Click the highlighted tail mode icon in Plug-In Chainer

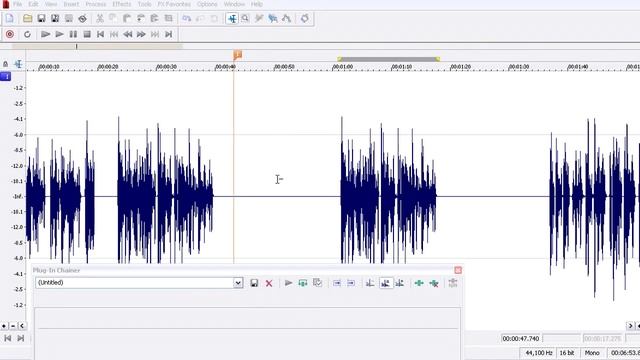coord(385,283)
